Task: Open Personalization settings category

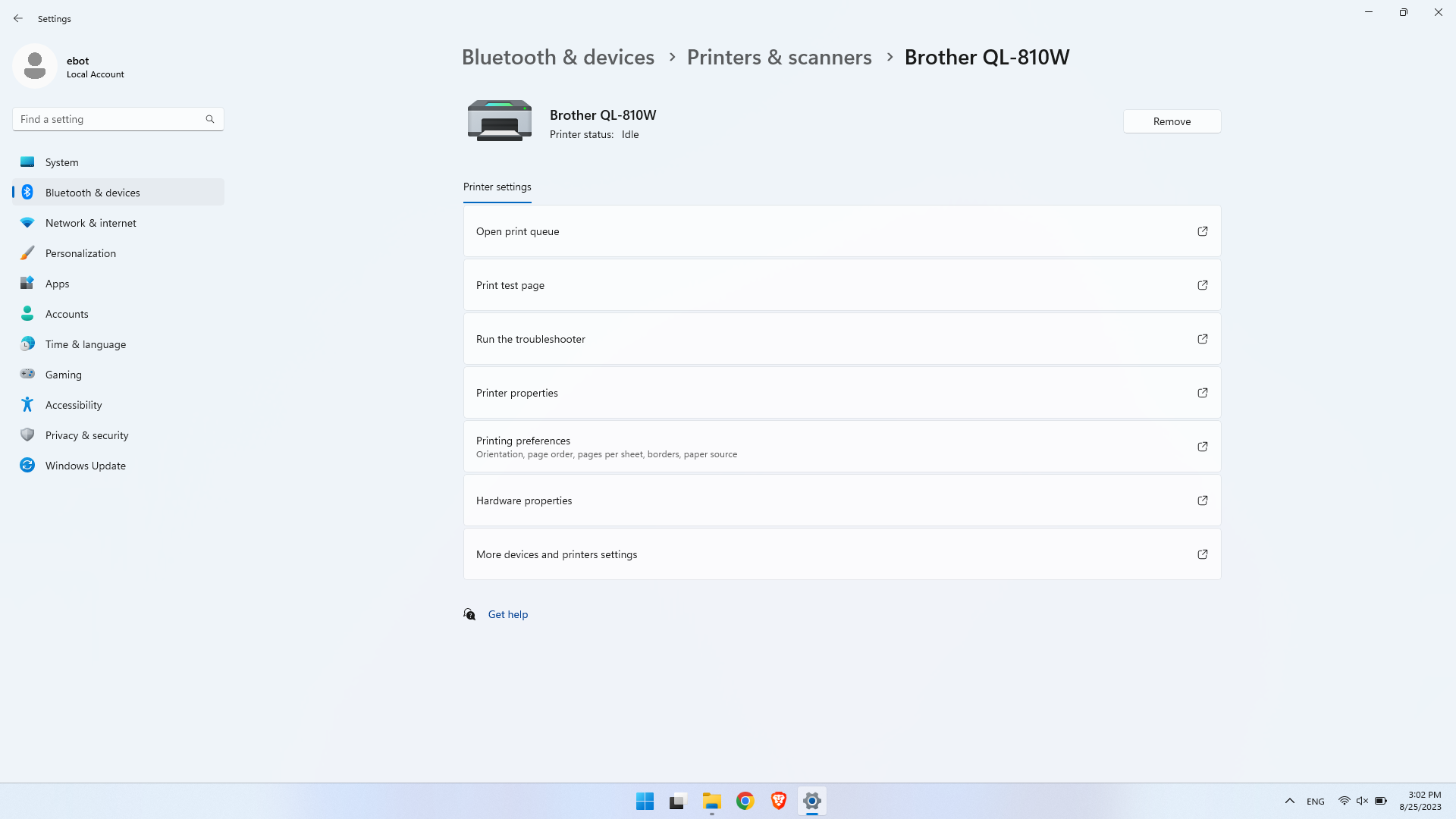Action: pos(118,253)
